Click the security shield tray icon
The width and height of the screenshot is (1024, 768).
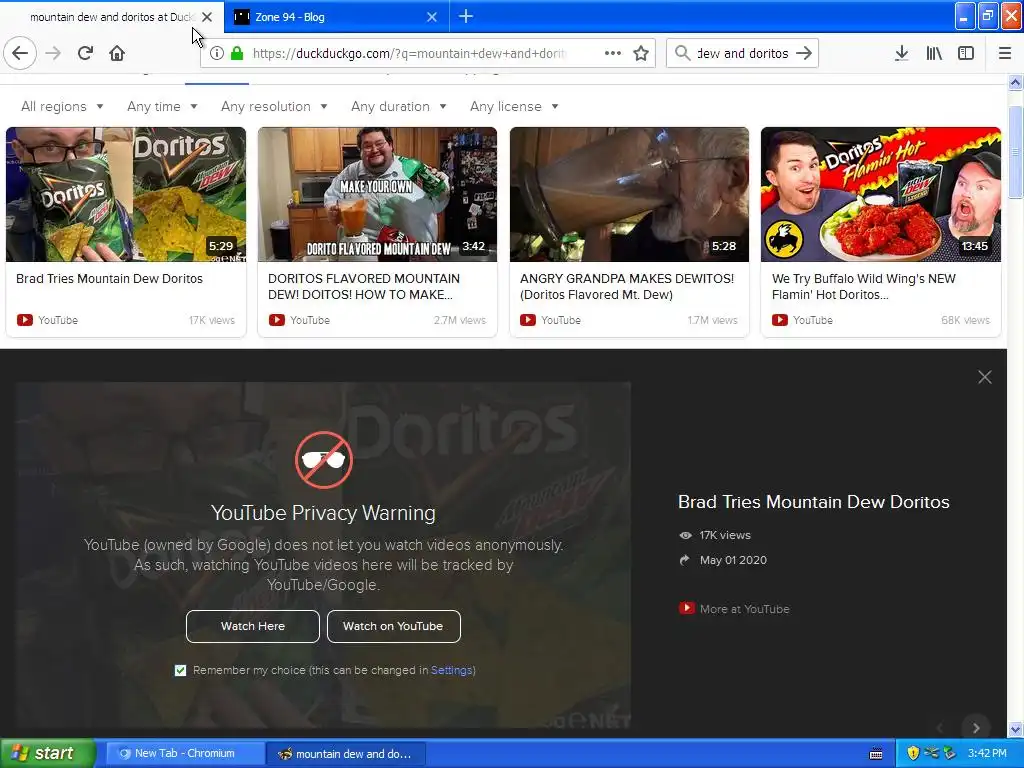[913, 753]
